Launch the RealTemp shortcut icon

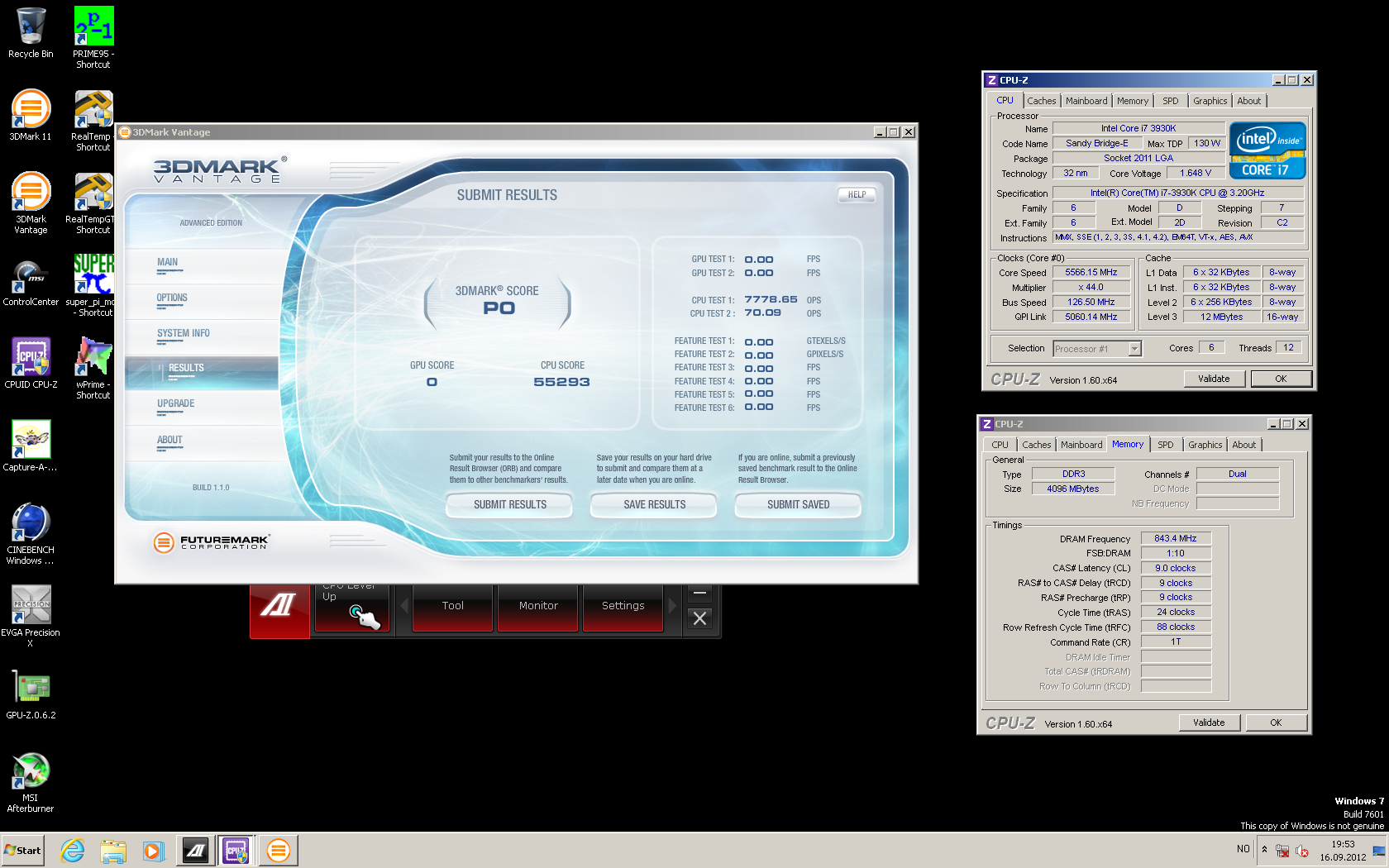pyautogui.click(x=93, y=120)
